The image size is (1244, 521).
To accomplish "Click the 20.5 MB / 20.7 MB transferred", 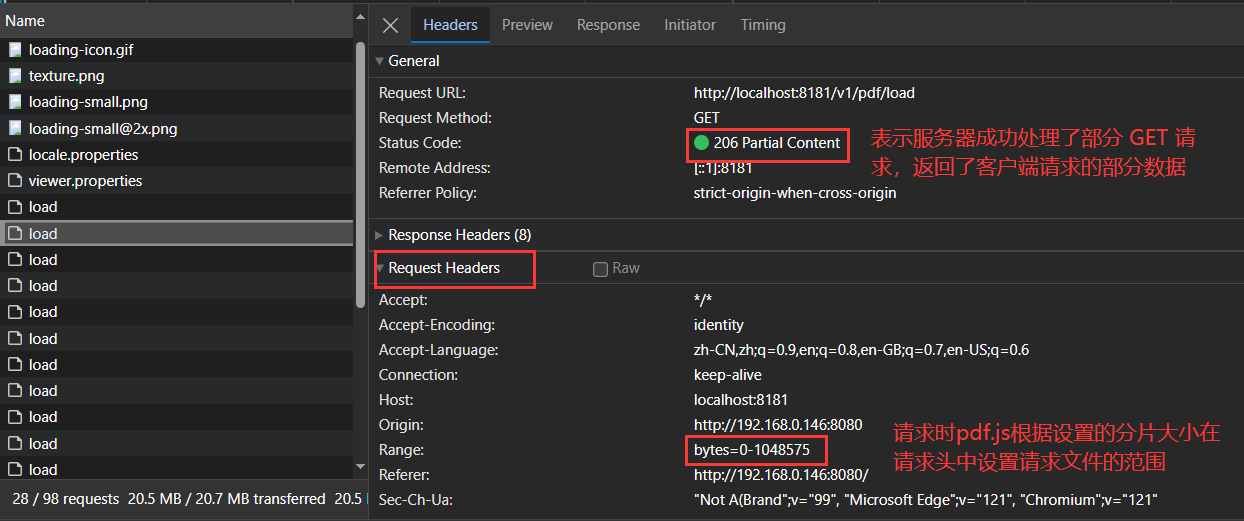I will tap(227, 498).
